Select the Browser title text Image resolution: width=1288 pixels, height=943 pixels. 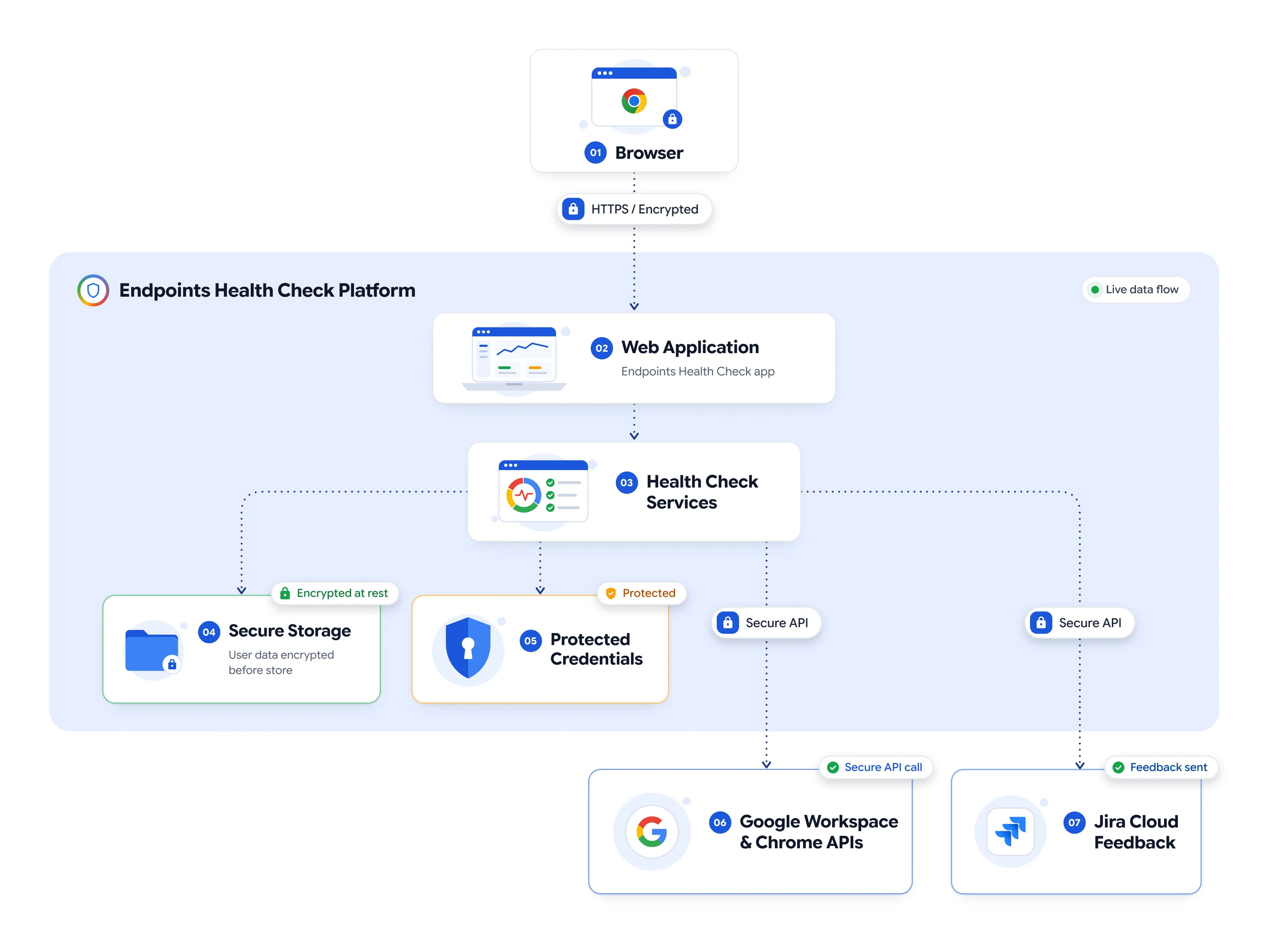[x=649, y=153]
